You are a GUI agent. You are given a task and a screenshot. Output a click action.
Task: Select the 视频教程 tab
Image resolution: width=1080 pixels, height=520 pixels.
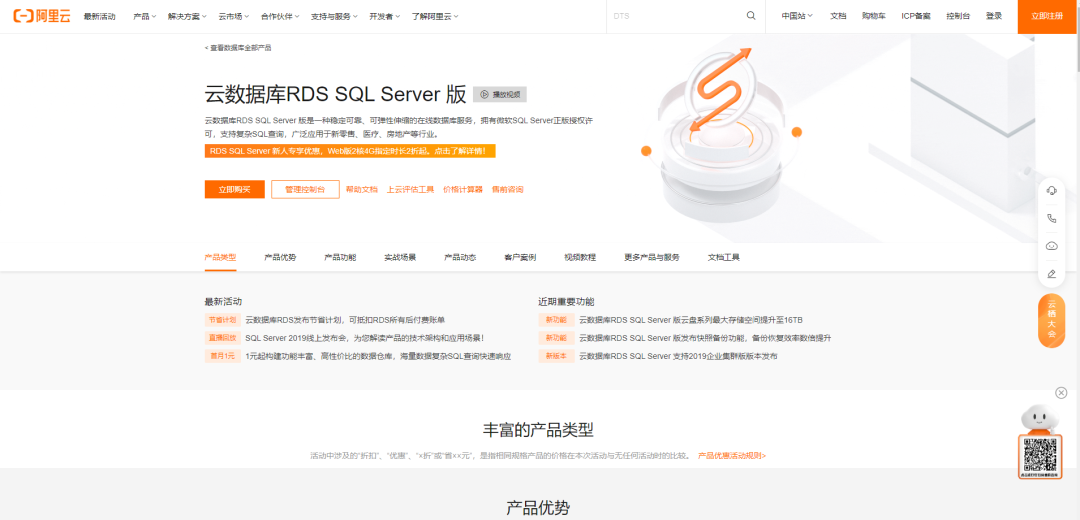(580, 258)
